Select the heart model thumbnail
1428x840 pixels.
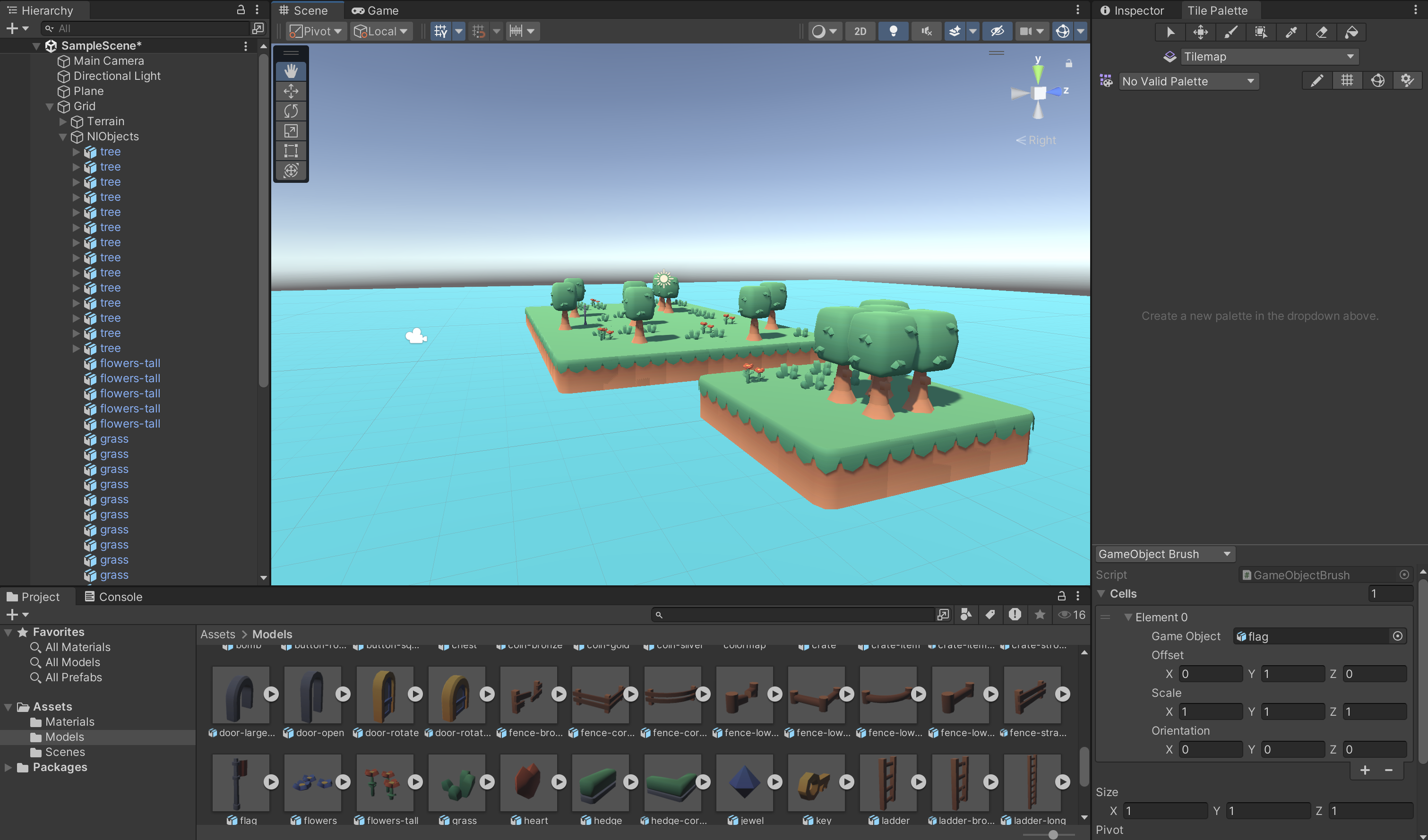(x=528, y=782)
